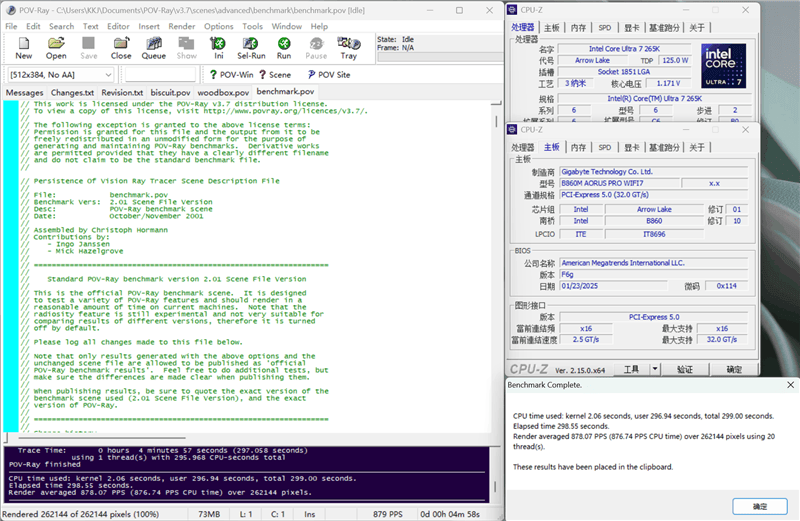Image resolution: width=800 pixels, height=521 pixels.
Task: Click the top CPU-Z window title icon
Action: 512,10
